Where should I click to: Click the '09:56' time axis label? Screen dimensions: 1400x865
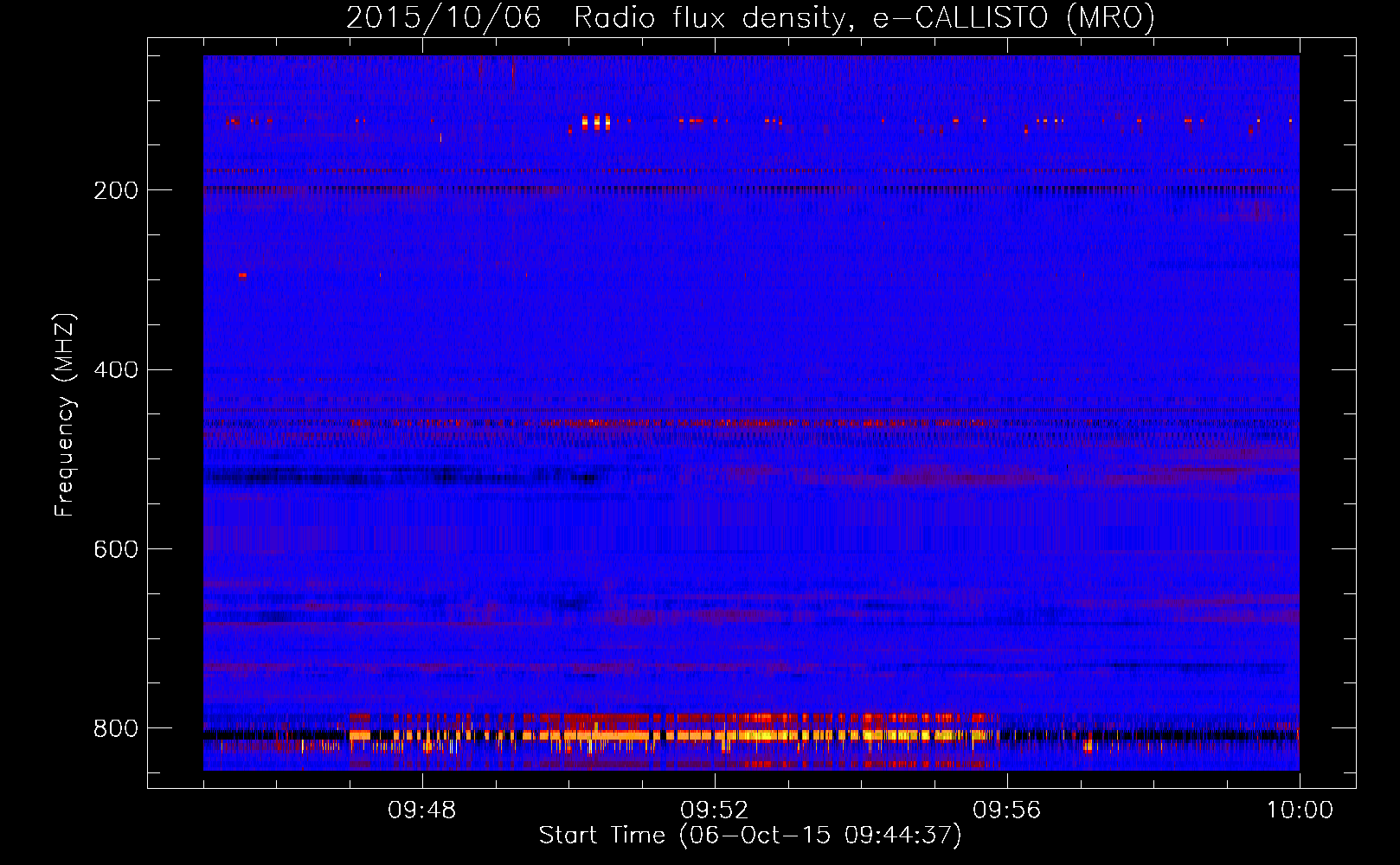point(1007,811)
